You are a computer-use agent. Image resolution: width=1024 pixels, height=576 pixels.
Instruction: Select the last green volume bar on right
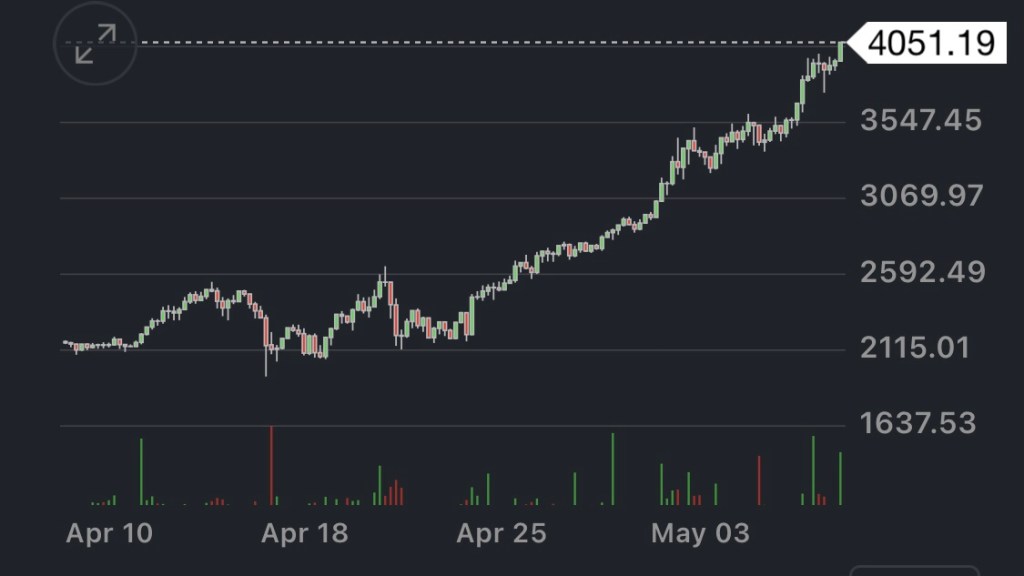[x=840, y=478]
